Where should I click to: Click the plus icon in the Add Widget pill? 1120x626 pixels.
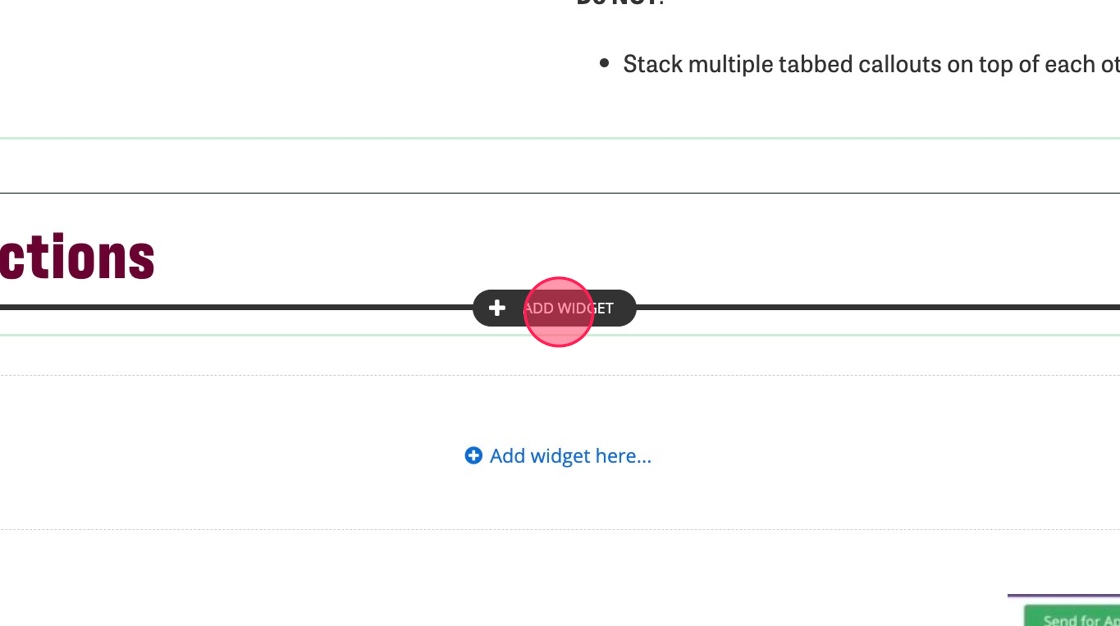pos(497,308)
